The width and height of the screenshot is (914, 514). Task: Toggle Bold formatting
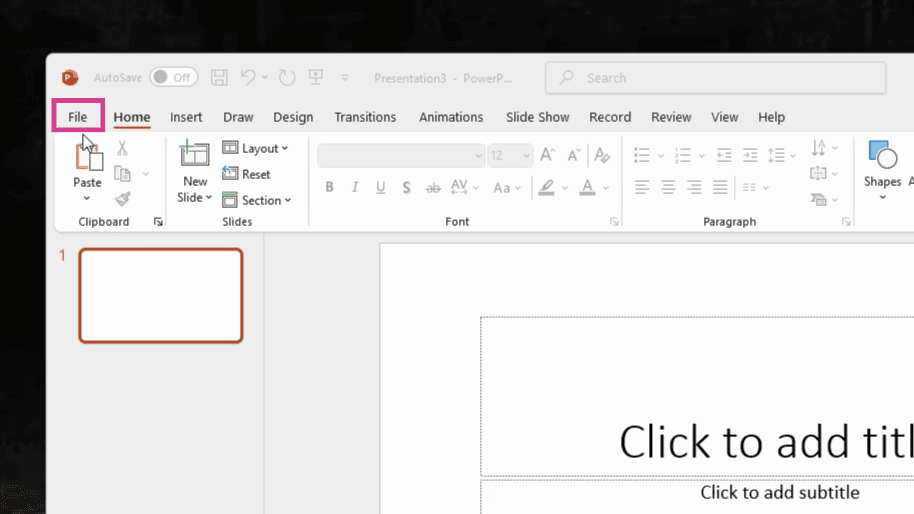tap(329, 187)
